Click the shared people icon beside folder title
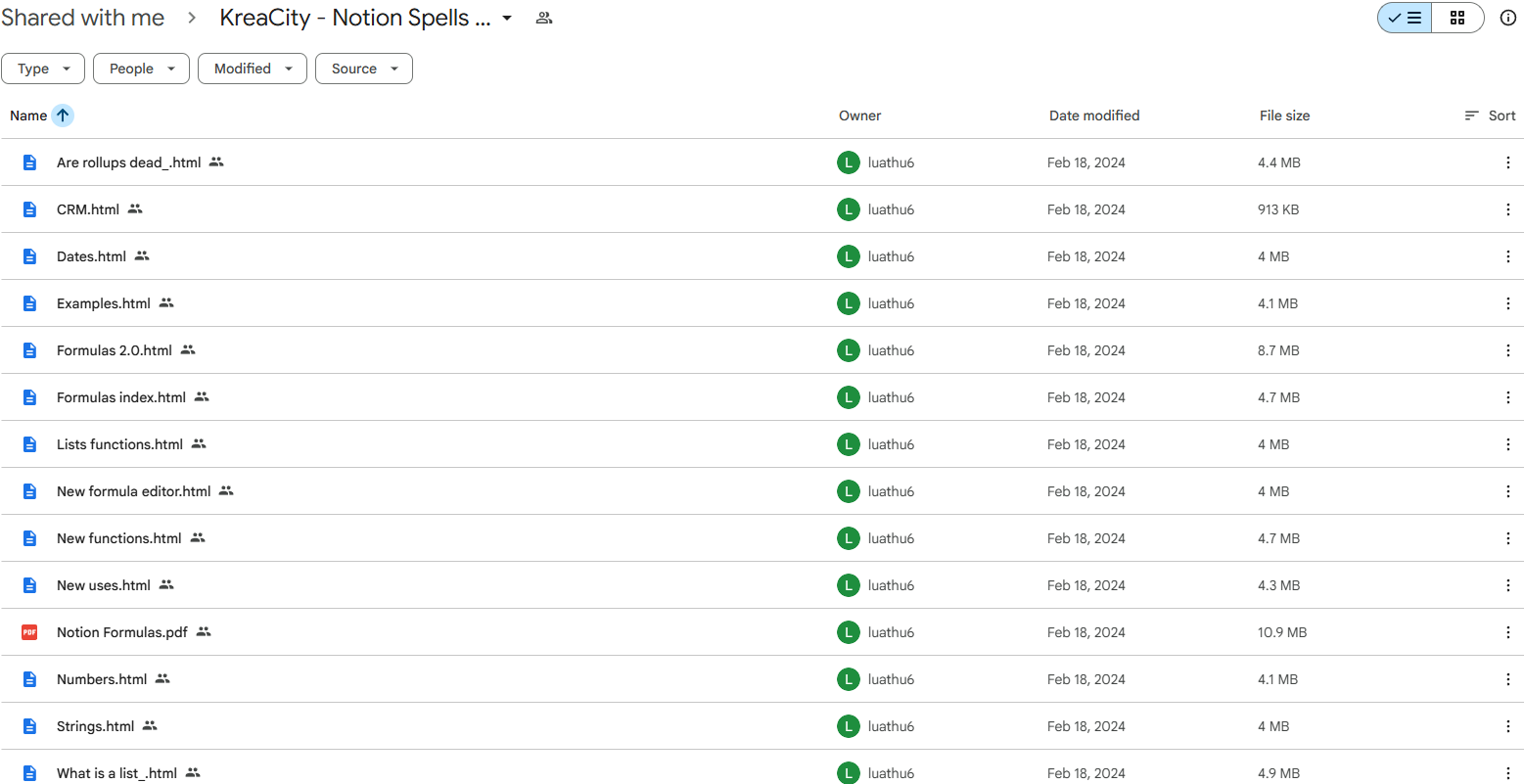1524x784 pixels. [x=544, y=18]
